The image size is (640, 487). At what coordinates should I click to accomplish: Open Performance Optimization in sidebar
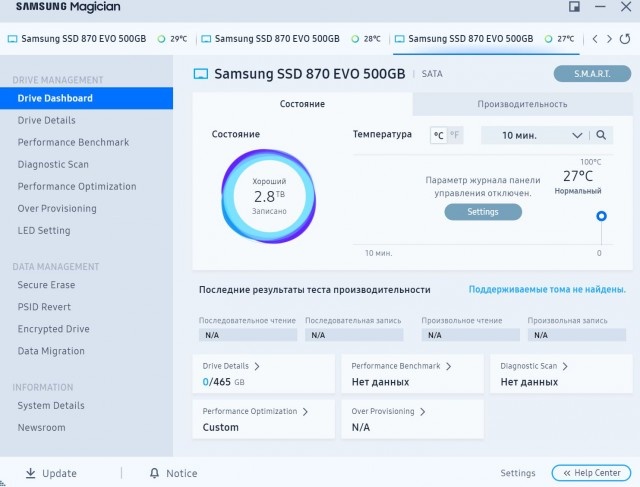click(87, 186)
